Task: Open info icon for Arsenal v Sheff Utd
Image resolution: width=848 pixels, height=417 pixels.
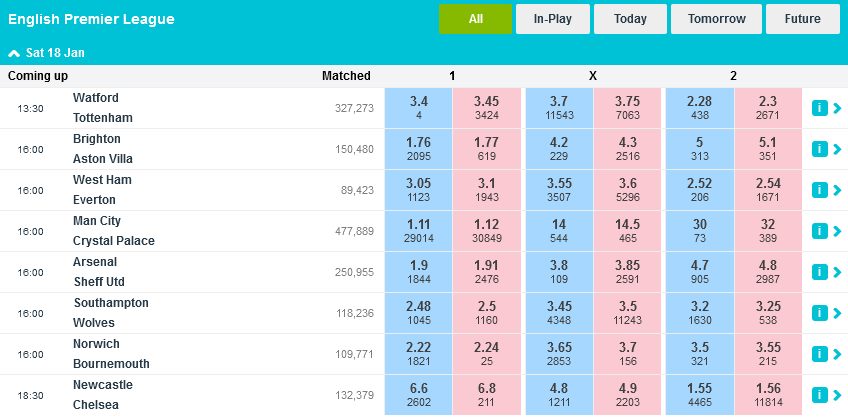Action: tap(819, 272)
